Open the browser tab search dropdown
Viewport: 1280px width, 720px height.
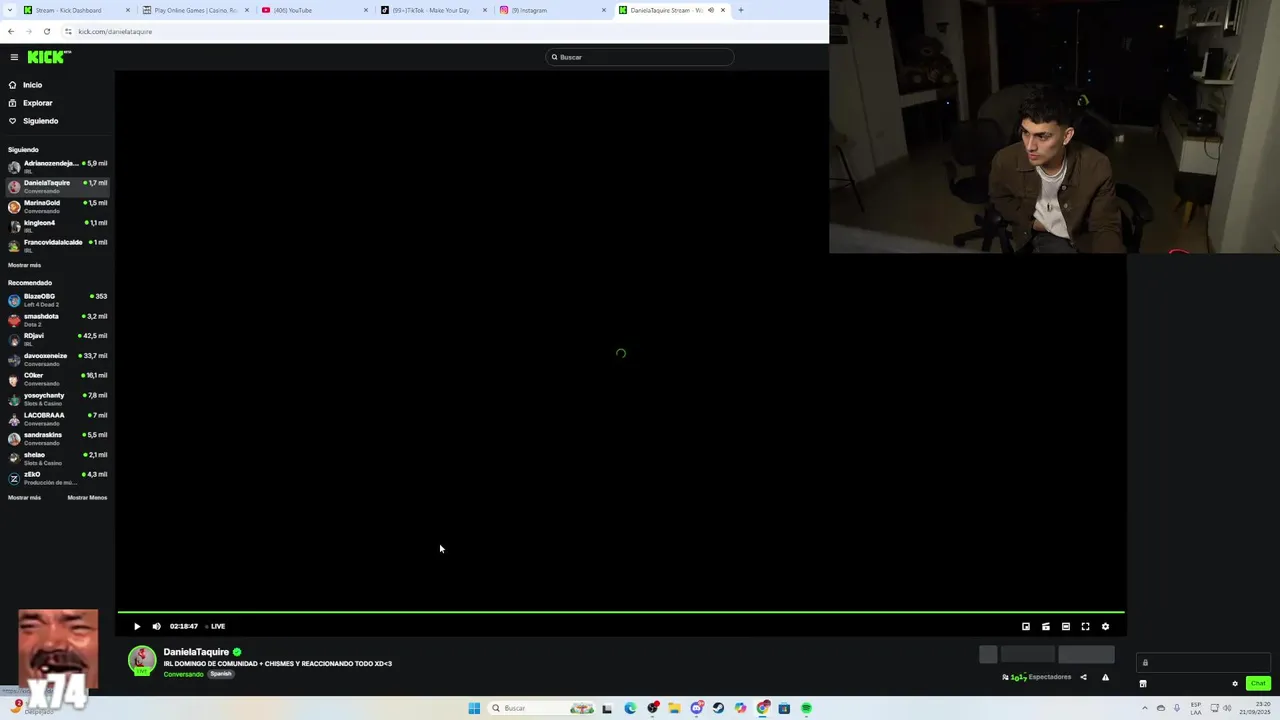point(9,10)
